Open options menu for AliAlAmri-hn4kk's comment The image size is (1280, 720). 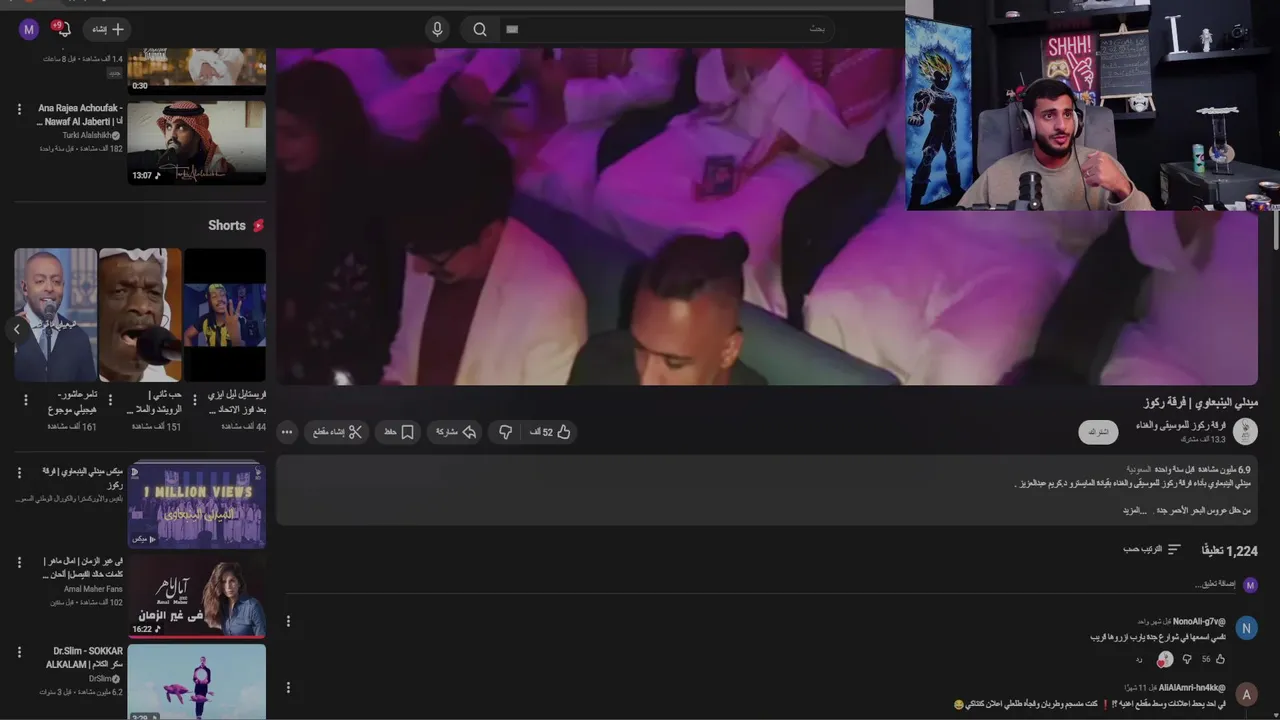[x=288, y=687]
